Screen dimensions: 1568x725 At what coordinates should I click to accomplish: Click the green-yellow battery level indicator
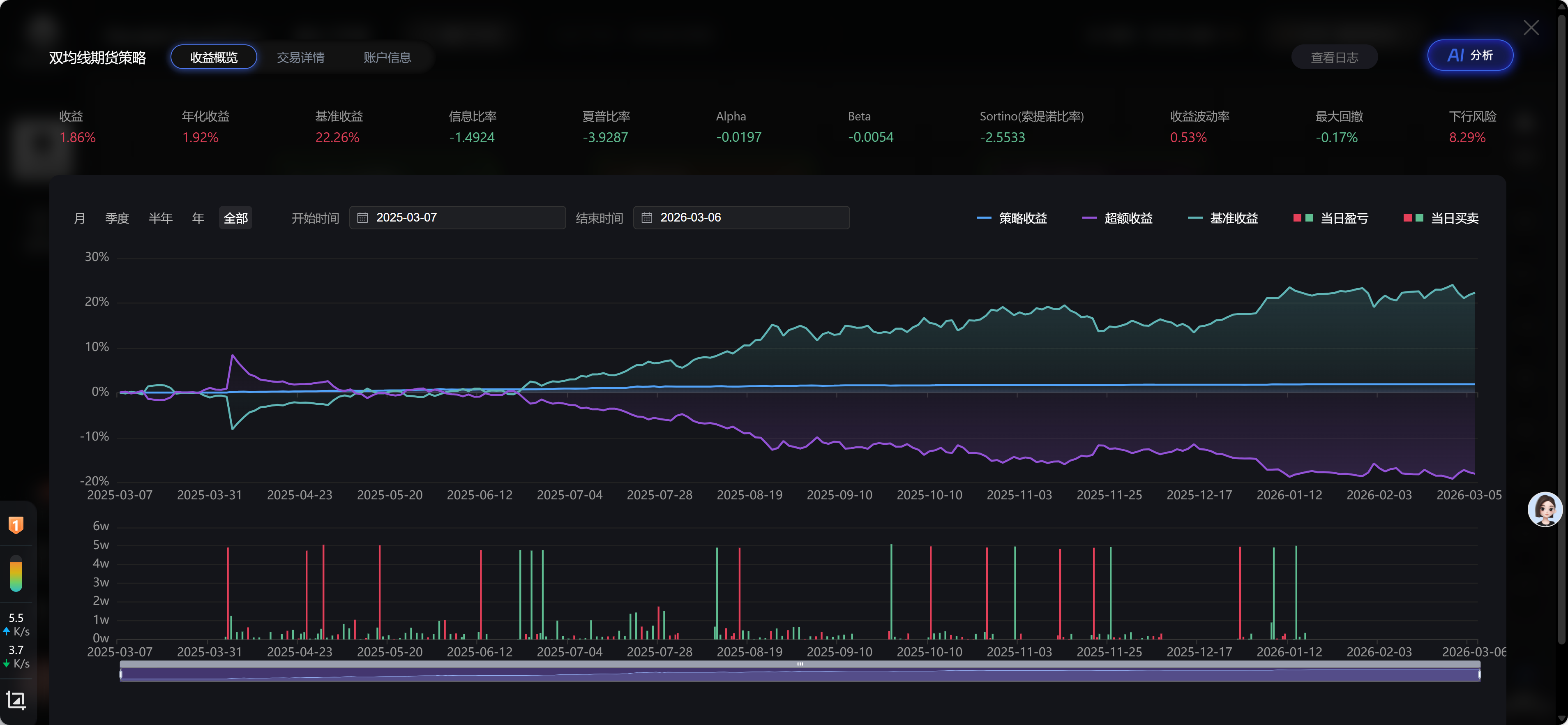tap(16, 573)
